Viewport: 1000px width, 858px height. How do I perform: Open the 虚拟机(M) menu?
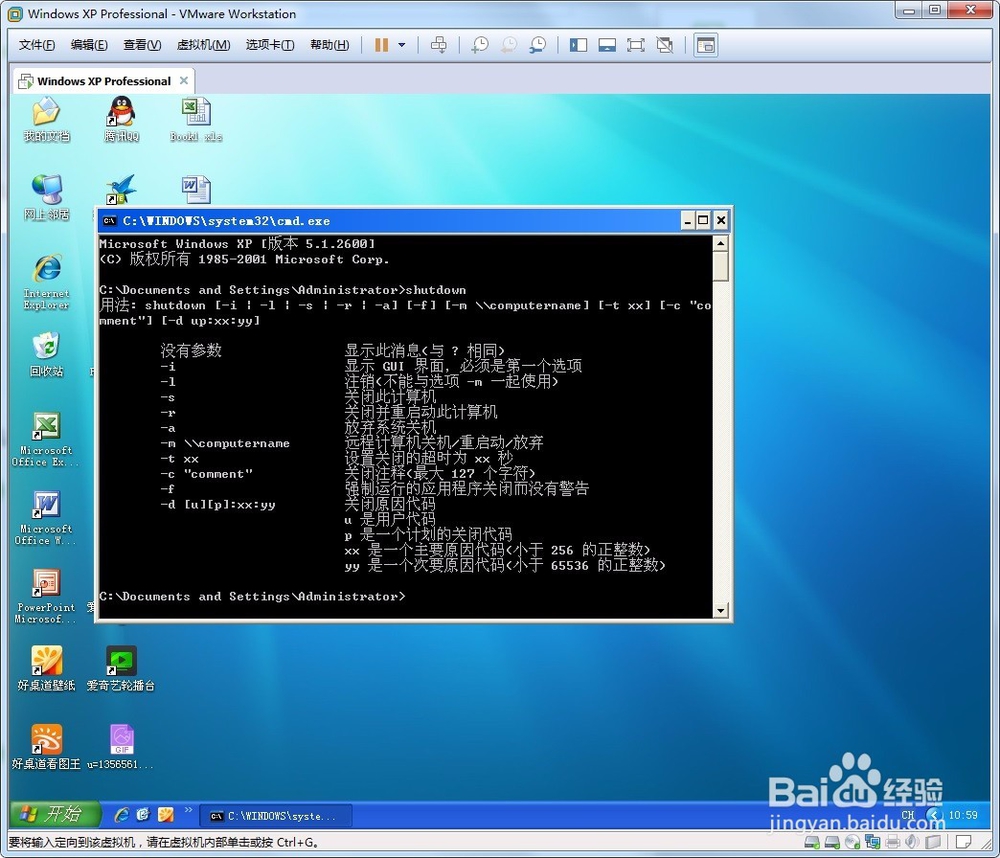coord(203,45)
